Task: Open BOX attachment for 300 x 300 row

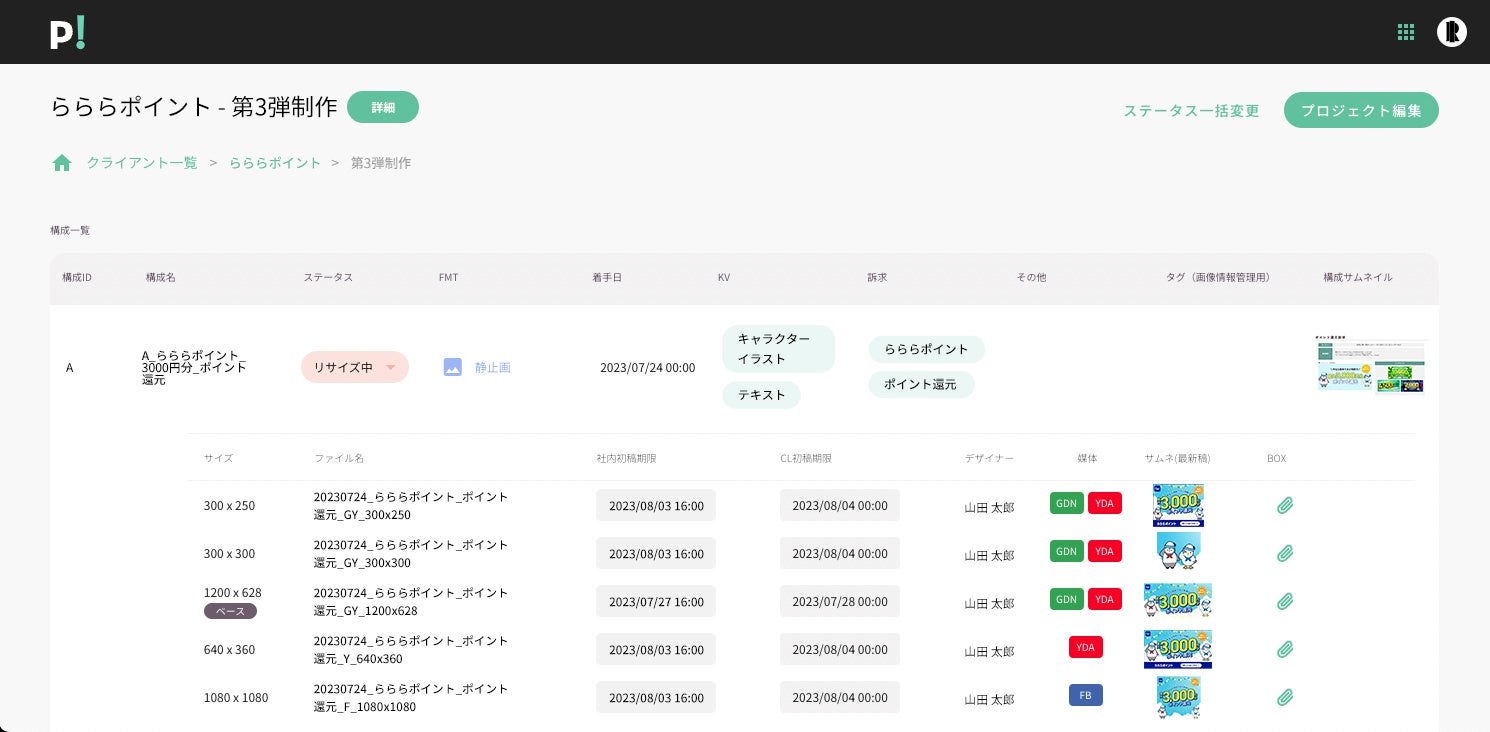Action: point(1285,553)
